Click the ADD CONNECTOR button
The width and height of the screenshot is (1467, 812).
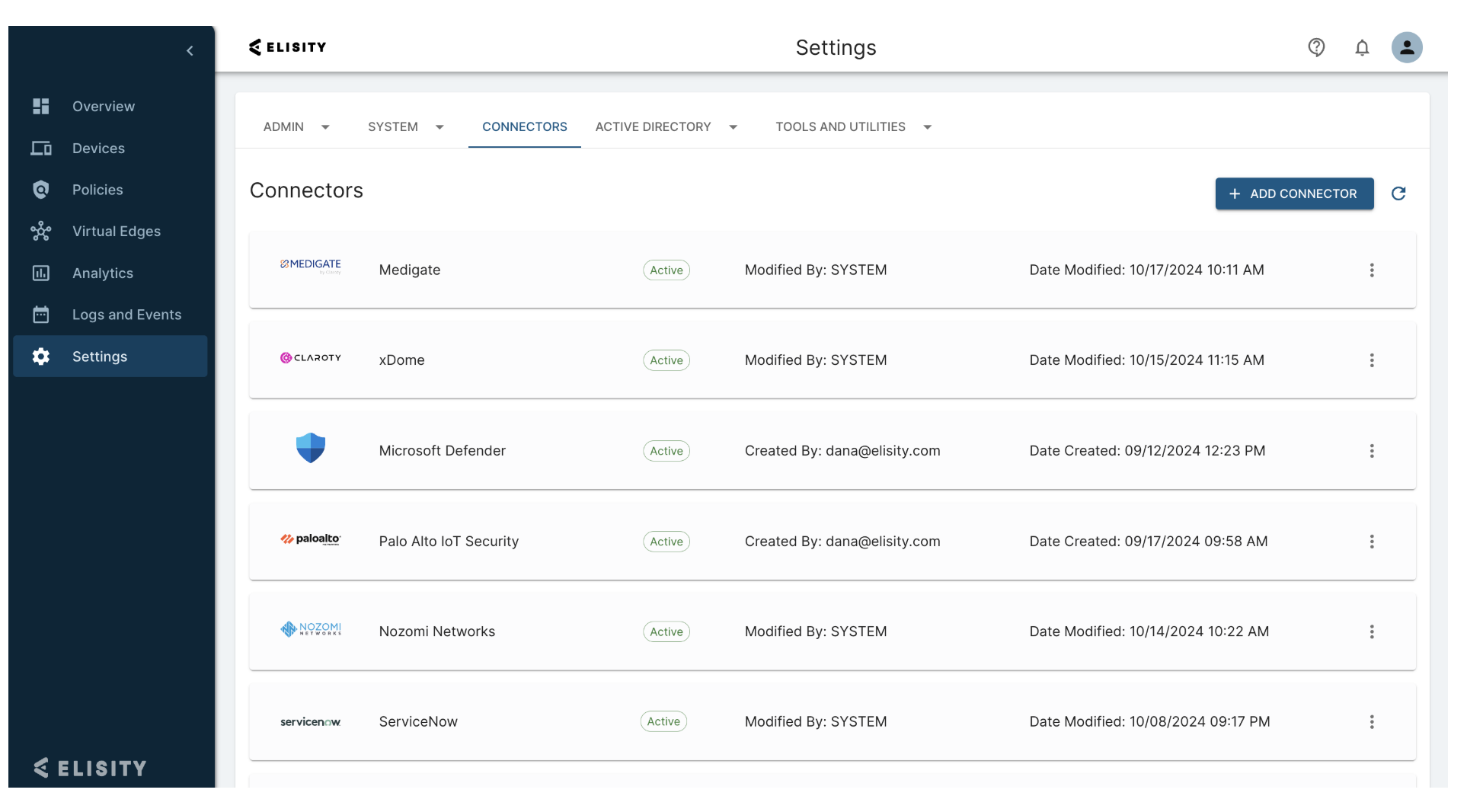1294,193
